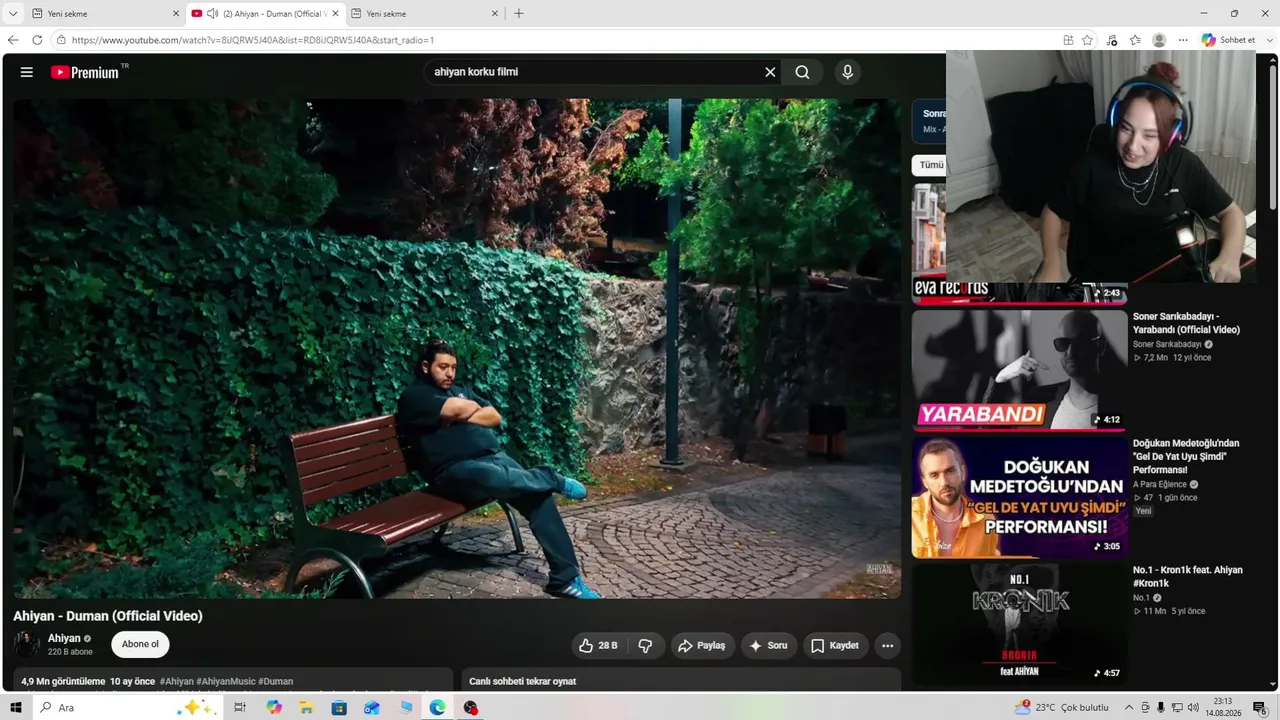Screen dimensions: 1280x720
Task: Show hidden system tray icons
Action: pyautogui.click(x=1129, y=708)
